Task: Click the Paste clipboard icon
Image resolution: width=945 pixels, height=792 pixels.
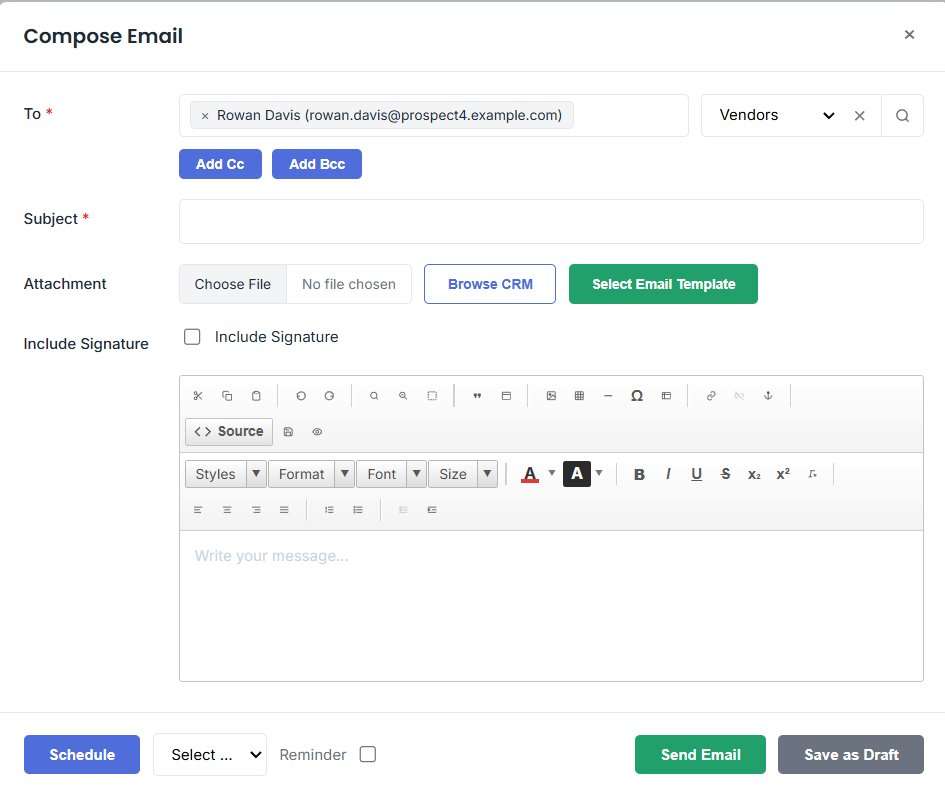Action: click(256, 396)
